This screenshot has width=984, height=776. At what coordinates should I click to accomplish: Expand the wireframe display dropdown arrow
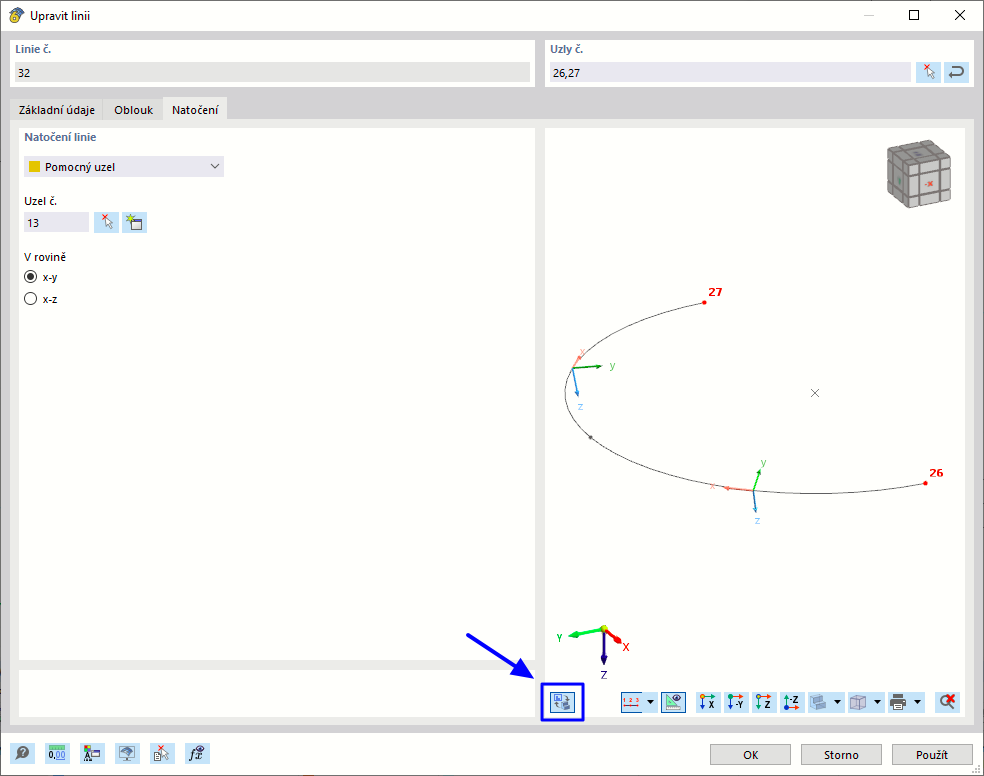tap(877, 702)
